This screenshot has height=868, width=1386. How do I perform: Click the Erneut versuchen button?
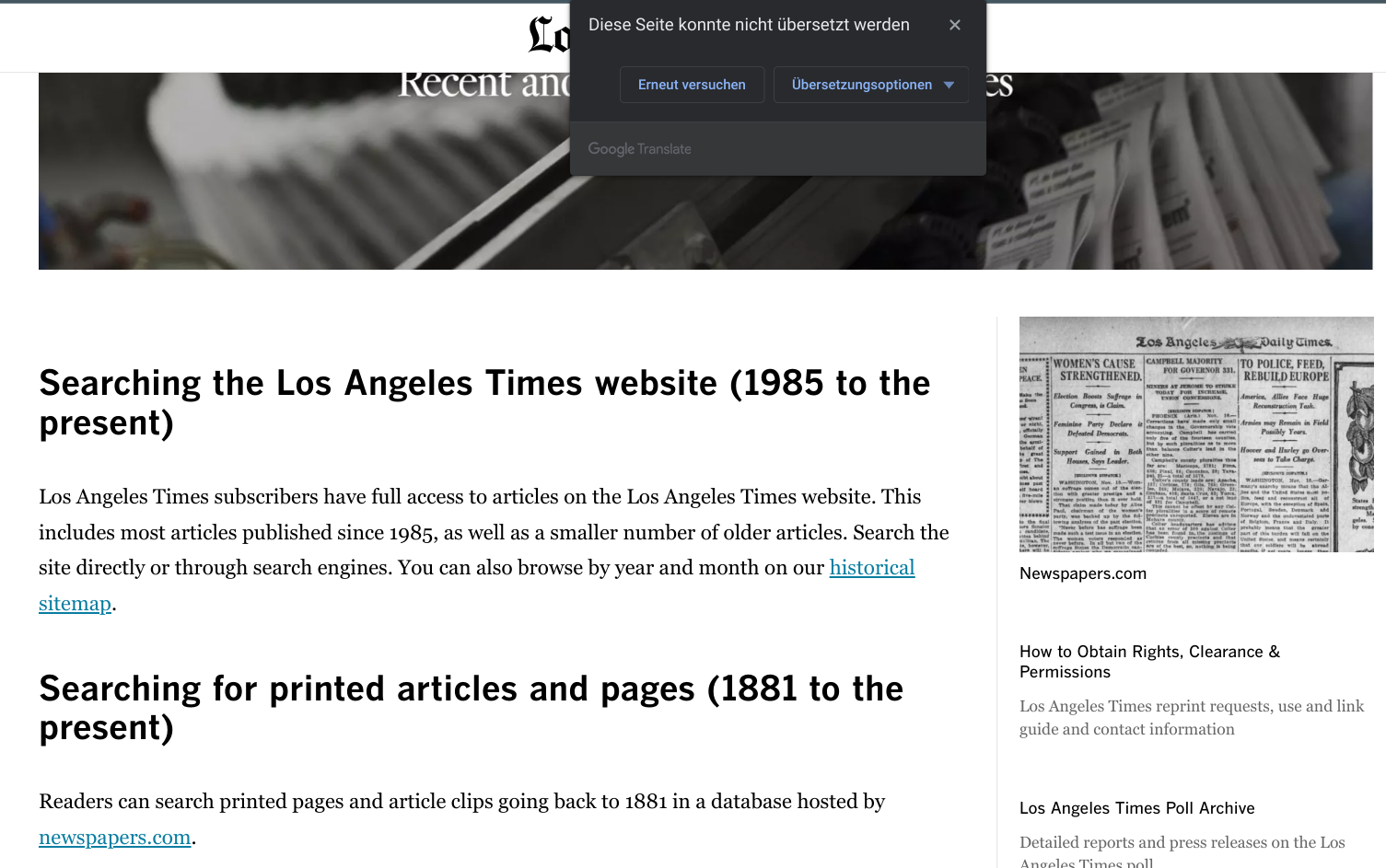(692, 85)
